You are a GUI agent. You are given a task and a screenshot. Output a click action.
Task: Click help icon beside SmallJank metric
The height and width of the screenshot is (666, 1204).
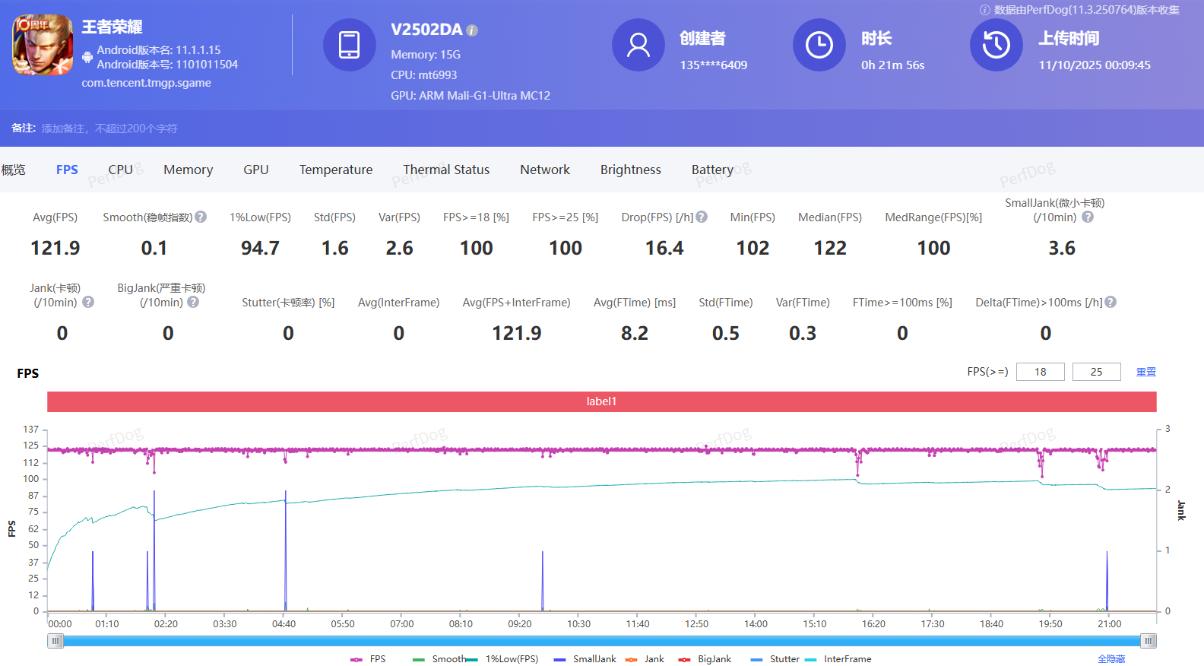(x=1088, y=217)
